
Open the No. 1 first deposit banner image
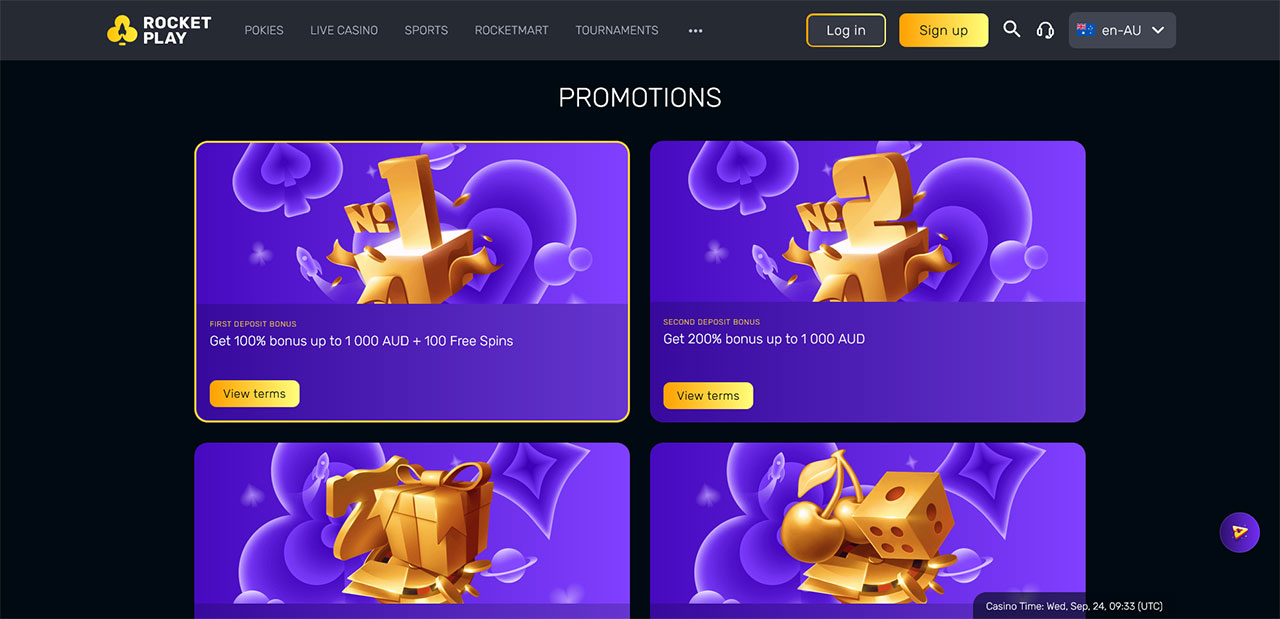412,222
